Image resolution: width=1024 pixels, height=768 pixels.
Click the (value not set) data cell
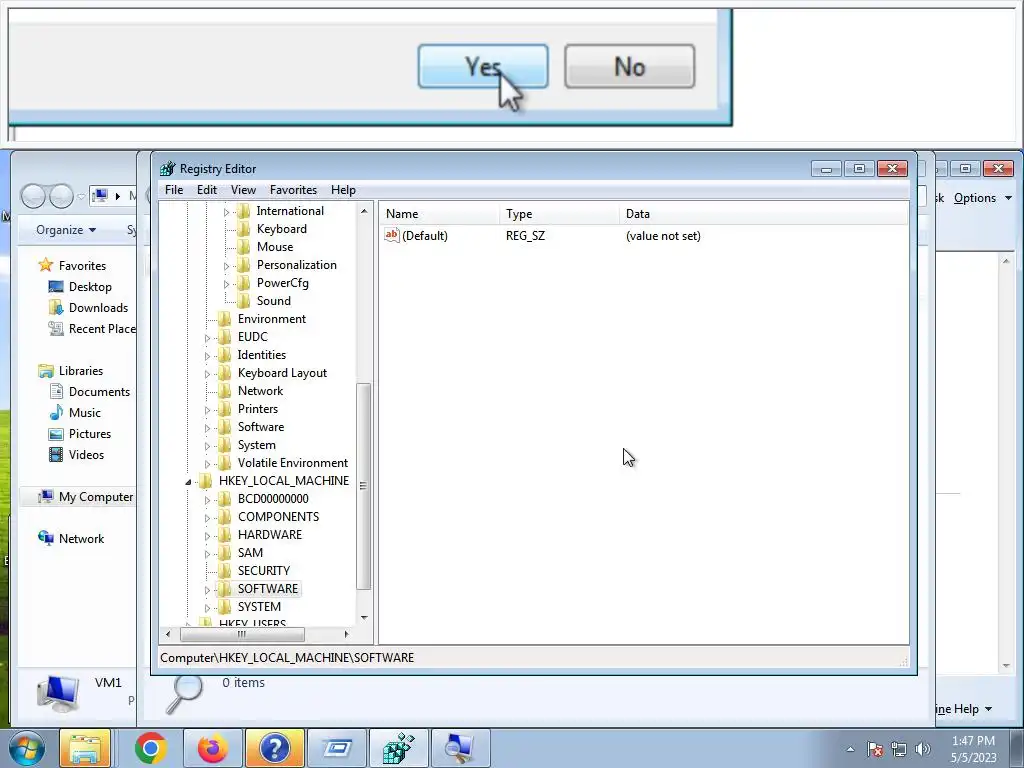coord(663,236)
